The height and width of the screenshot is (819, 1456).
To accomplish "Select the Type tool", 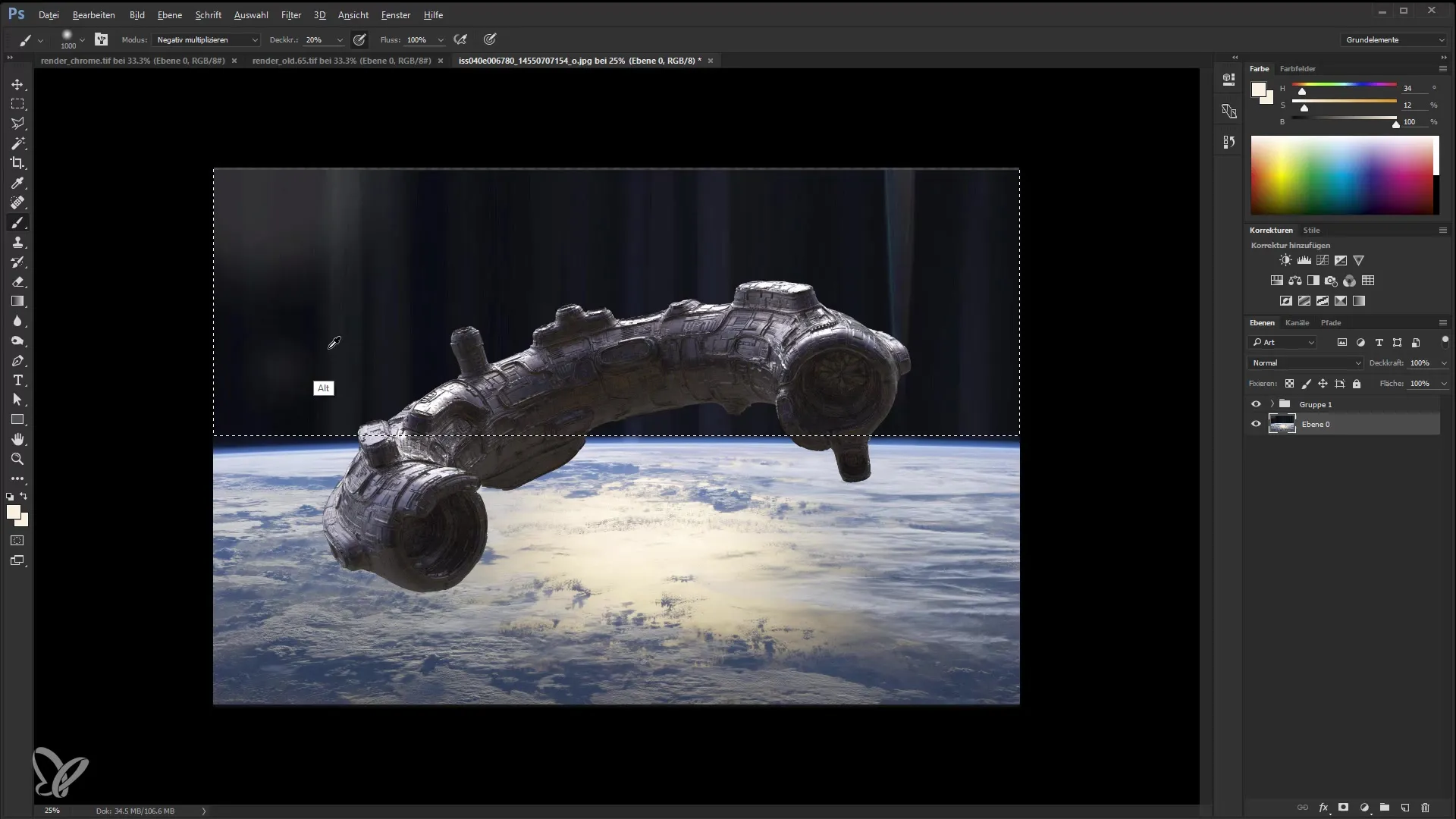I will coord(17,380).
